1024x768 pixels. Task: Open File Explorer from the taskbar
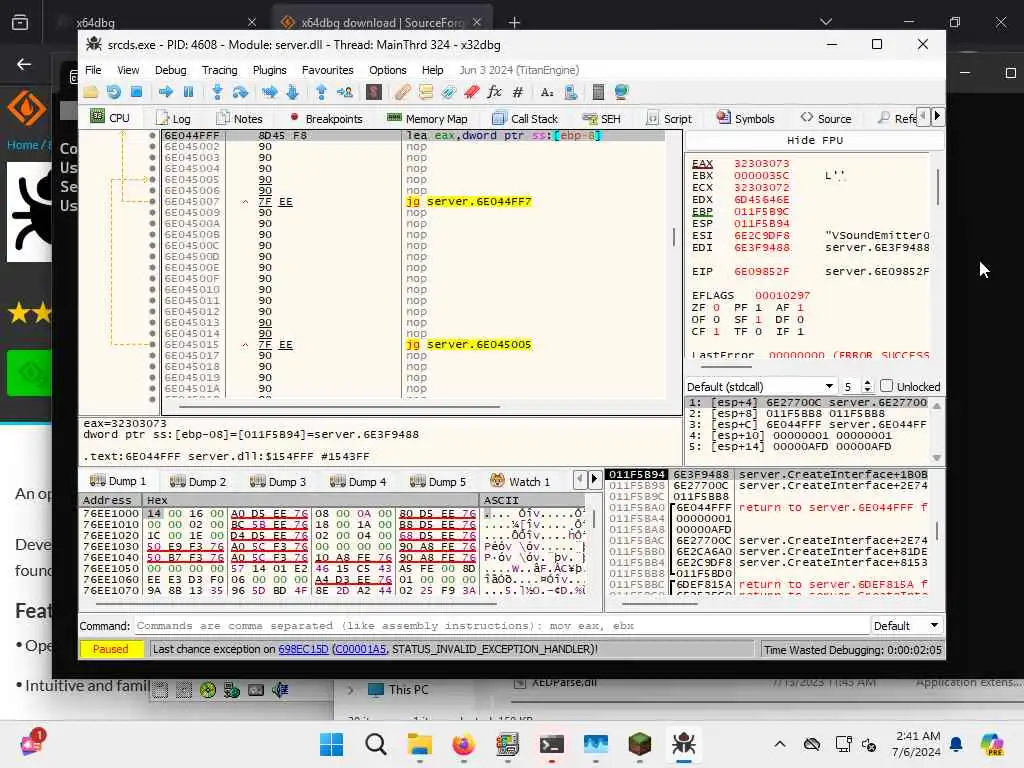[419, 744]
